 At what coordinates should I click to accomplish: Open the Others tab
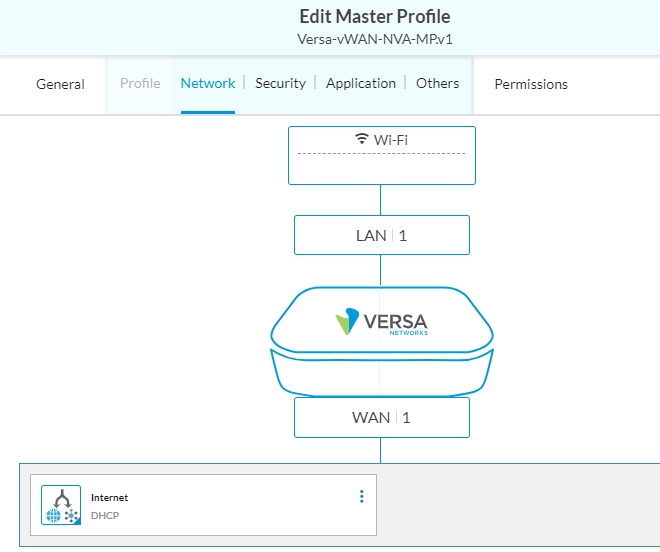pos(437,83)
